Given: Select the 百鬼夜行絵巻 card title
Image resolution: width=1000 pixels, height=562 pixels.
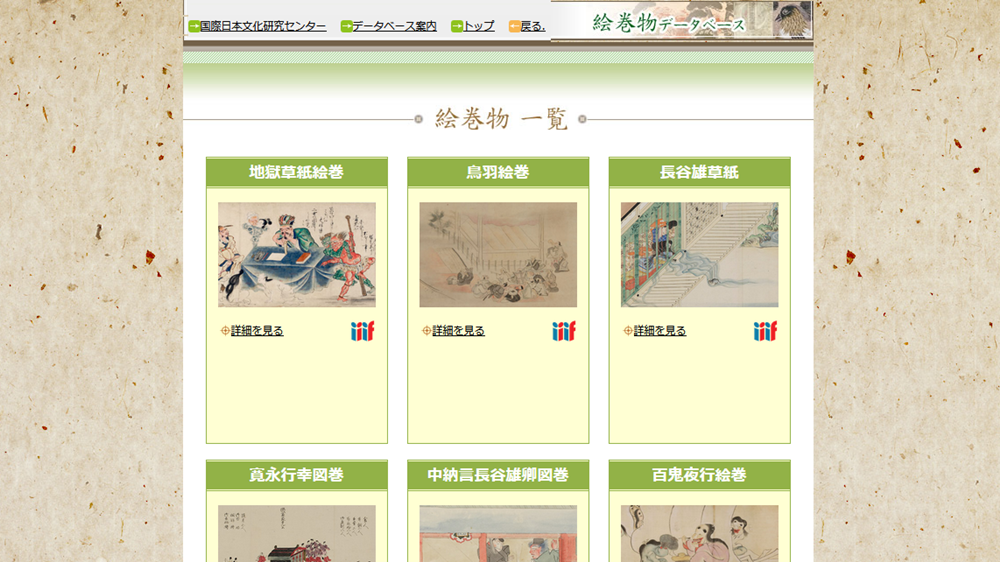Looking at the screenshot, I should tap(700, 475).
